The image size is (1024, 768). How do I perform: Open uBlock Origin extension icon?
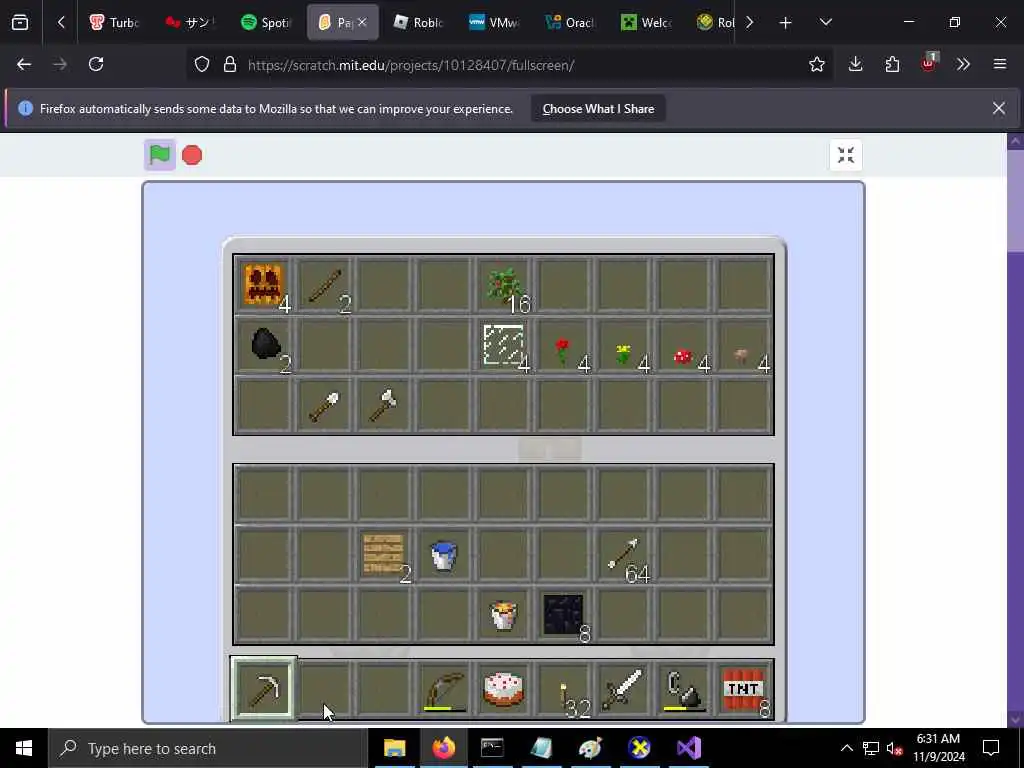[929, 63]
